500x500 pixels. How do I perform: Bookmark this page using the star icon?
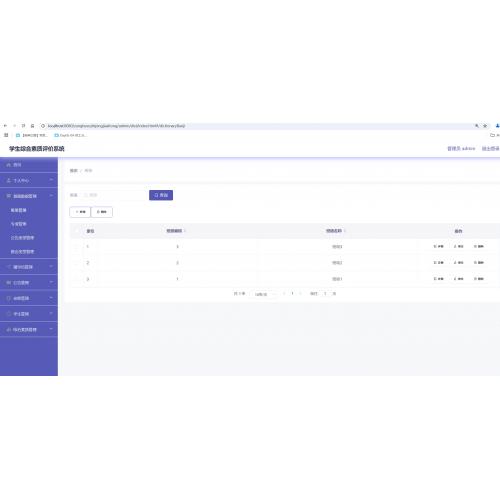pos(485,126)
